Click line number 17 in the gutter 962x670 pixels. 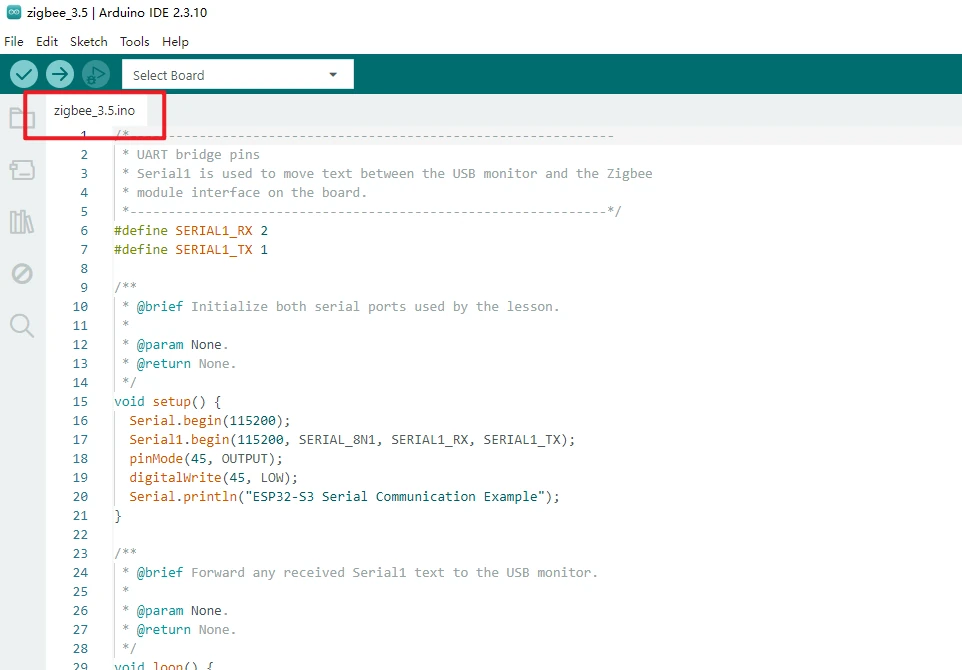pyautogui.click(x=80, y=440)
